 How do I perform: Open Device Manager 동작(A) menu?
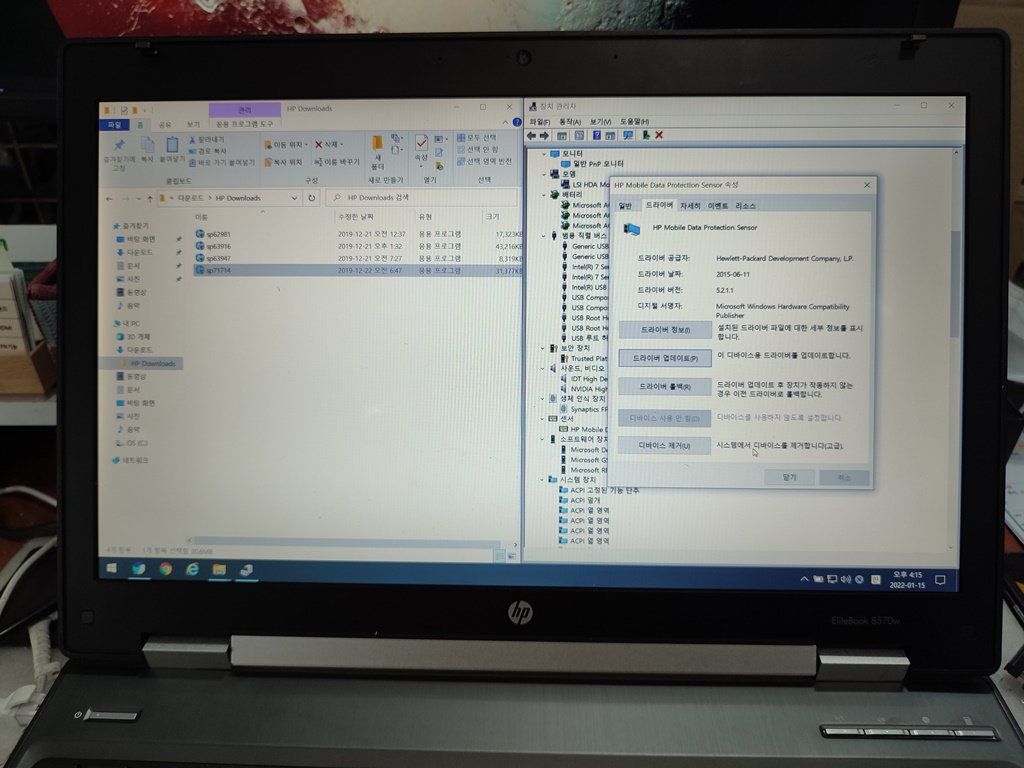[569, 121]
